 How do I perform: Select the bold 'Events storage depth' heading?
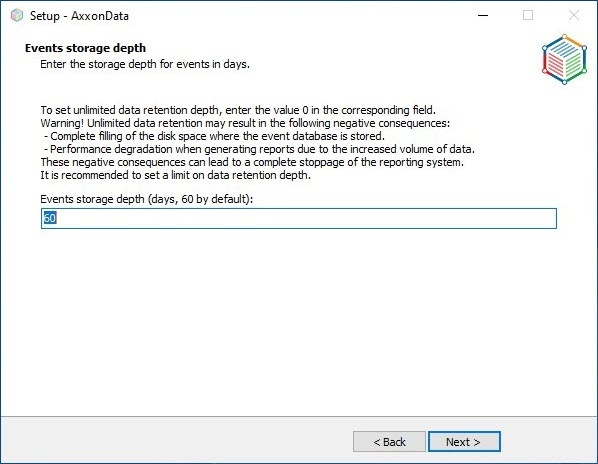85,48
